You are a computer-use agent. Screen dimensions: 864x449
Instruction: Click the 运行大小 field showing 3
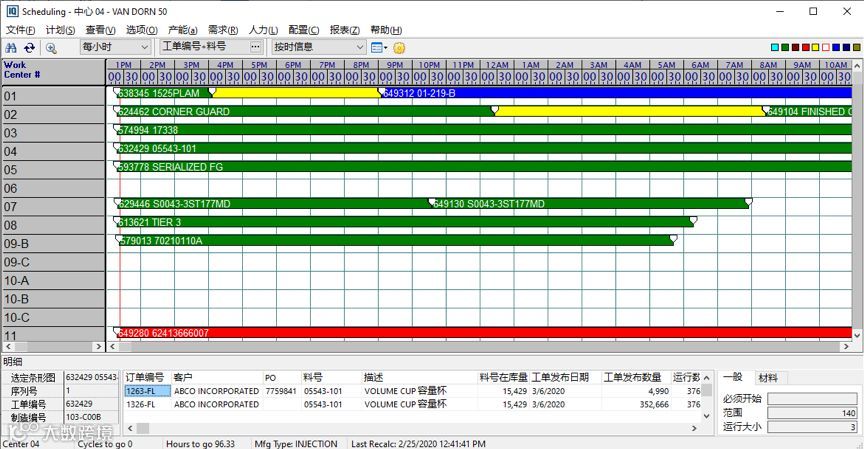click(812, 427)
